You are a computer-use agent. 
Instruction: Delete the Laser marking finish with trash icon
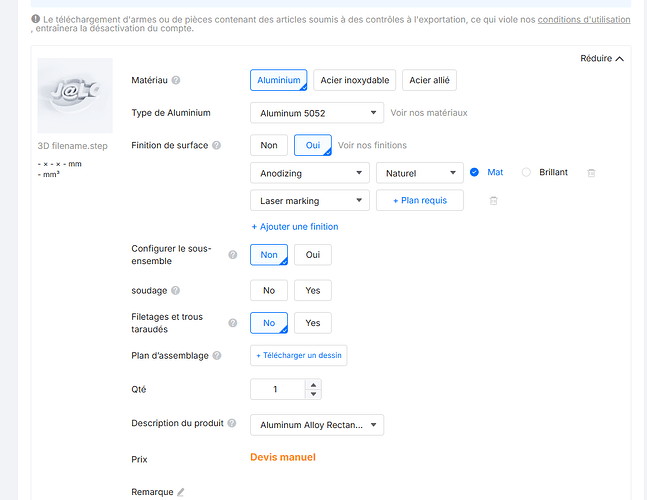click(494, 201)
